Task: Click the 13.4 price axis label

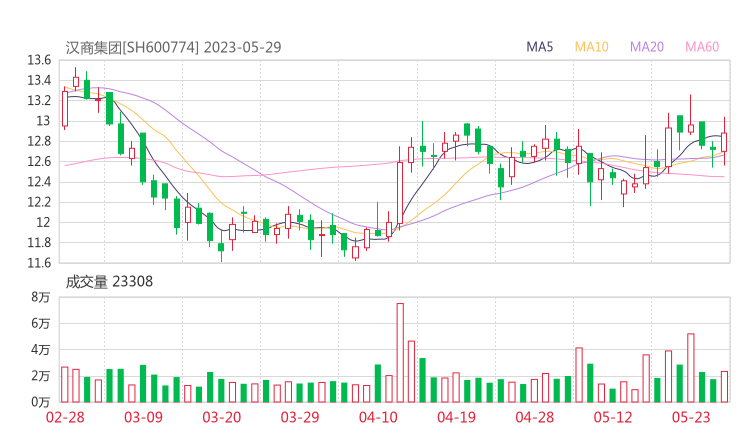Action: click(39, 81)
